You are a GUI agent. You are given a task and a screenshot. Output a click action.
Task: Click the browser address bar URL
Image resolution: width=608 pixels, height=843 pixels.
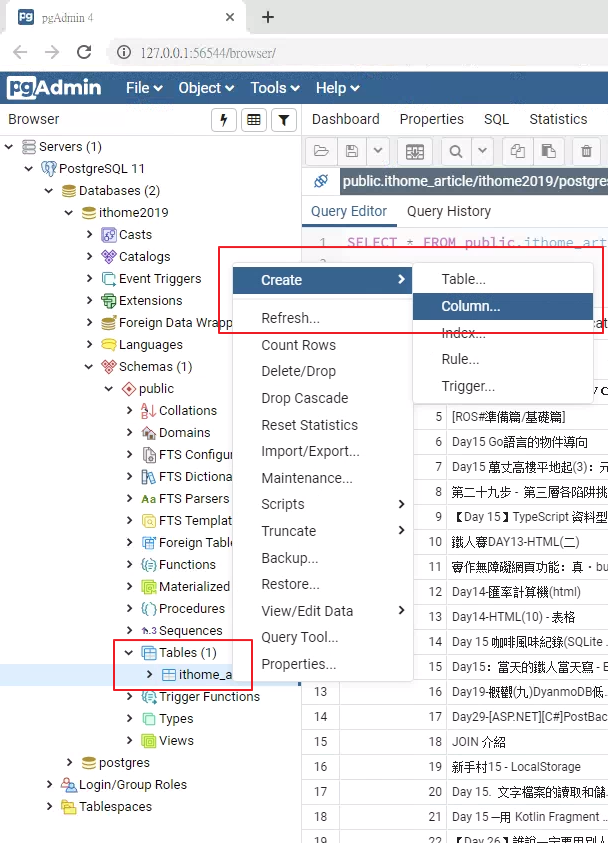[208, 53]
